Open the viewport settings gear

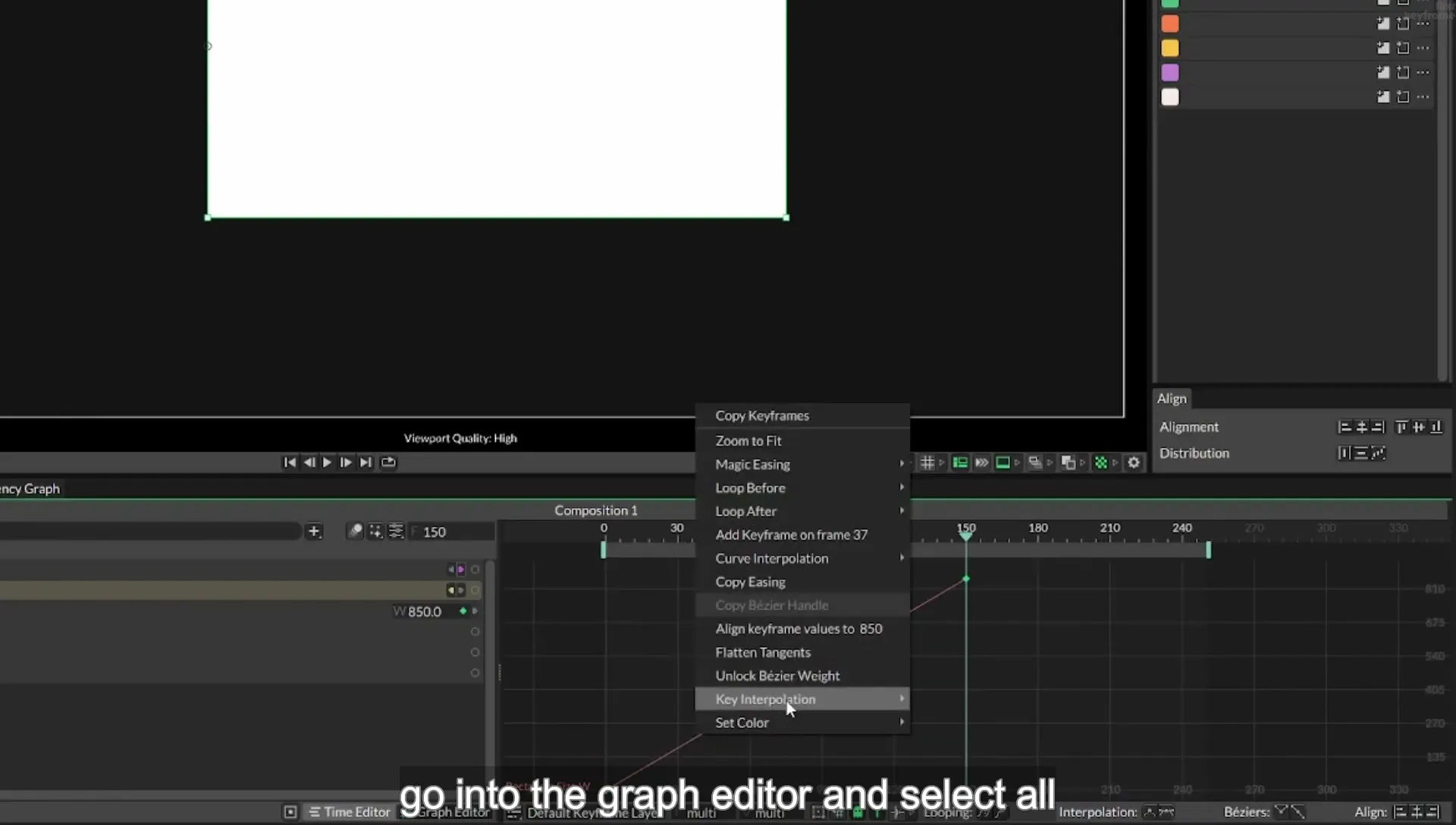(x=1134, y=463)
